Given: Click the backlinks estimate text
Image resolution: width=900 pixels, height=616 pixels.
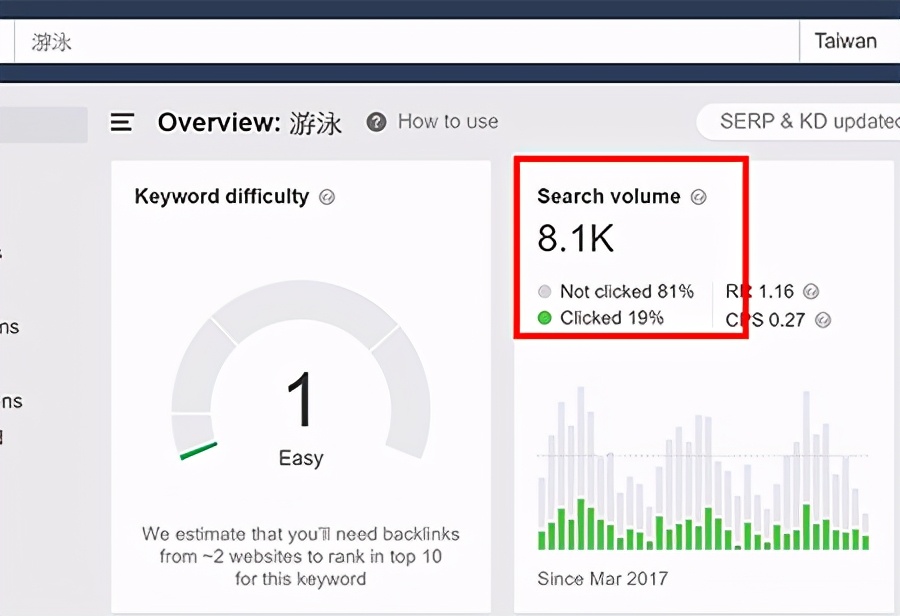Looking at the screenshot, I should [300, 556].
